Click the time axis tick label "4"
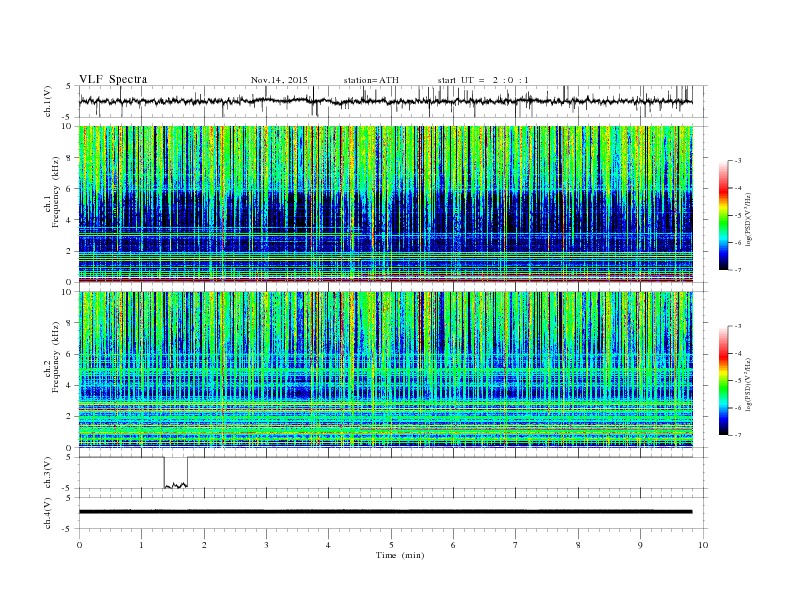Screen dimensions: 792x612 click(329, 545)
